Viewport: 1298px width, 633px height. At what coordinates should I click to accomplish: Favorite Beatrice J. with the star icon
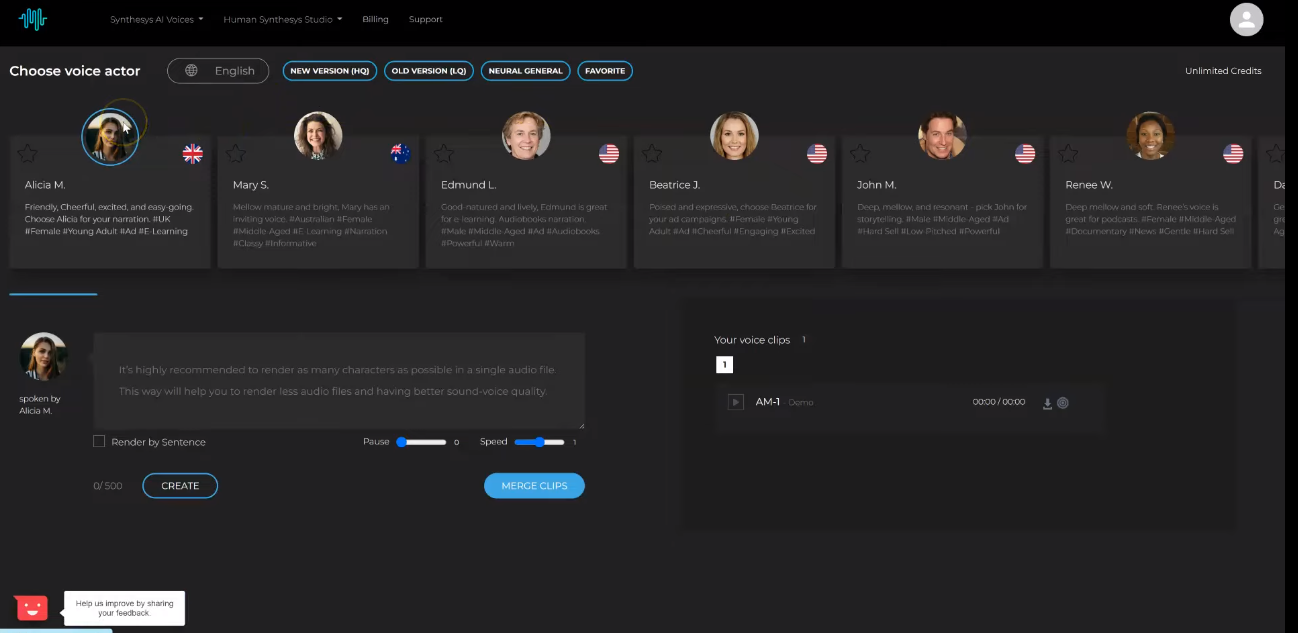pyautogui.click(x=652, y=153)
